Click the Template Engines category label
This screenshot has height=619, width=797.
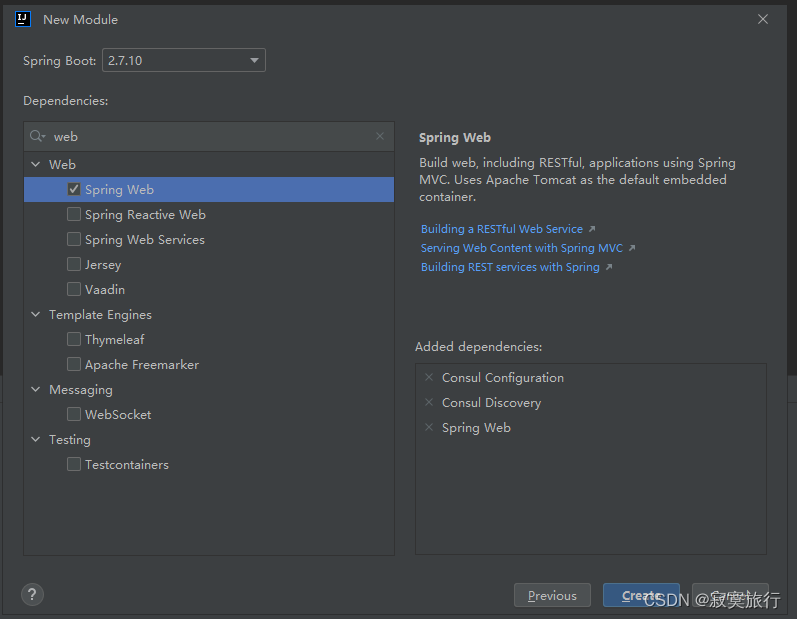coord(100,315)
